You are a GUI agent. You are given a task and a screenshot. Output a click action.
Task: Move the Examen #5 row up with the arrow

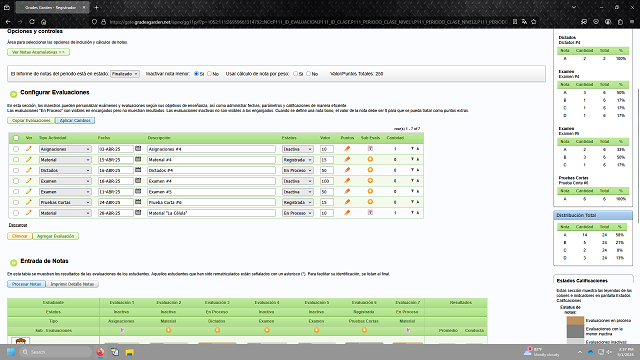(418, 191)
